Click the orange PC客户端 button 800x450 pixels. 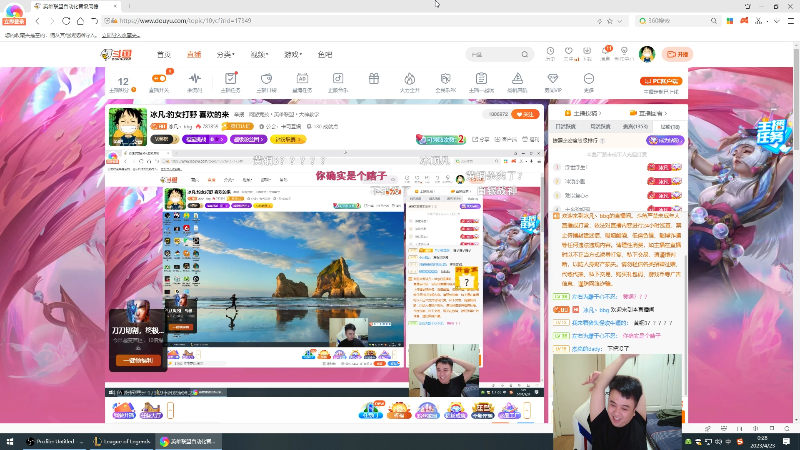[x=661, y=81]
